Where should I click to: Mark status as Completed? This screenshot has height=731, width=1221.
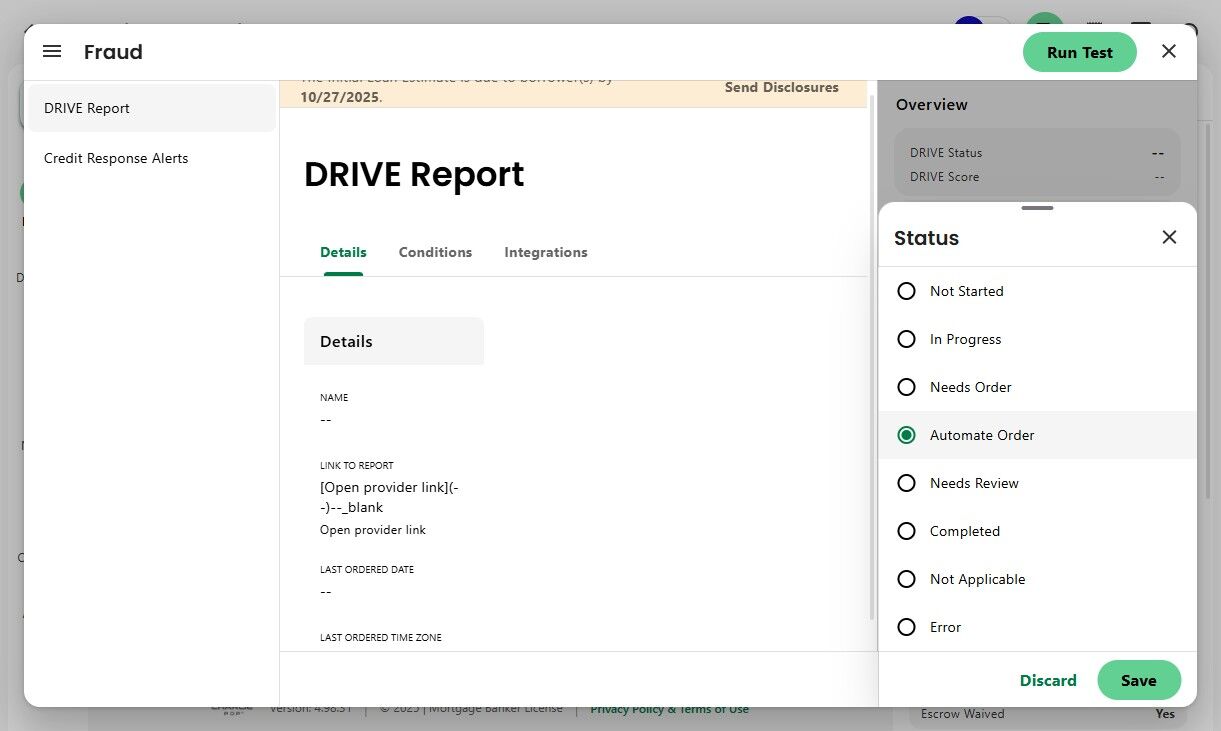pyautogui.click(x=907, y=531)
